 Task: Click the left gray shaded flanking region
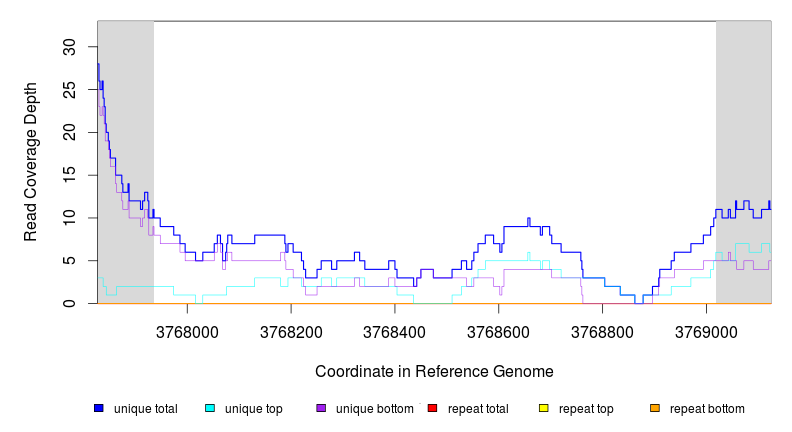pos(126,160)
